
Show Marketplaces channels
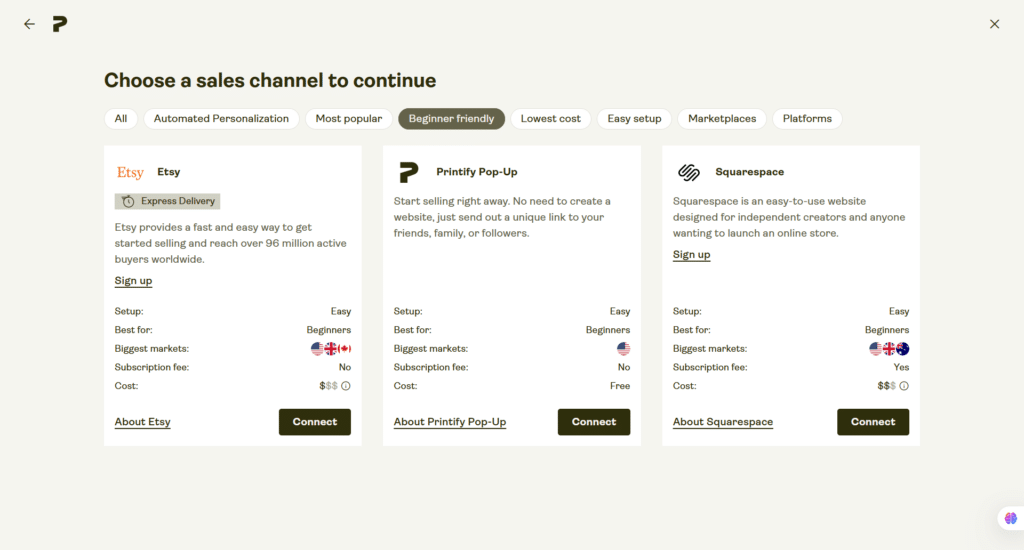pos(722,119)
